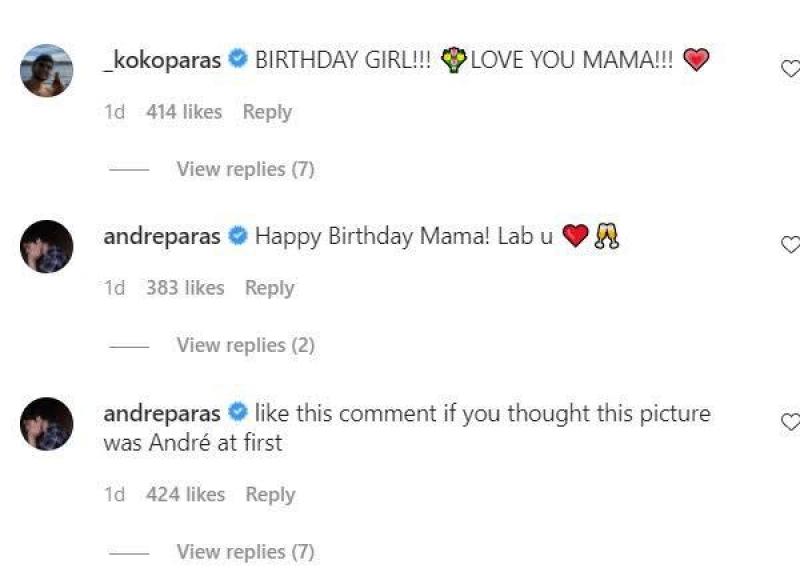Click andreparas avatar beside "like this comment"
800x580 pixels.
click(46, 423)
